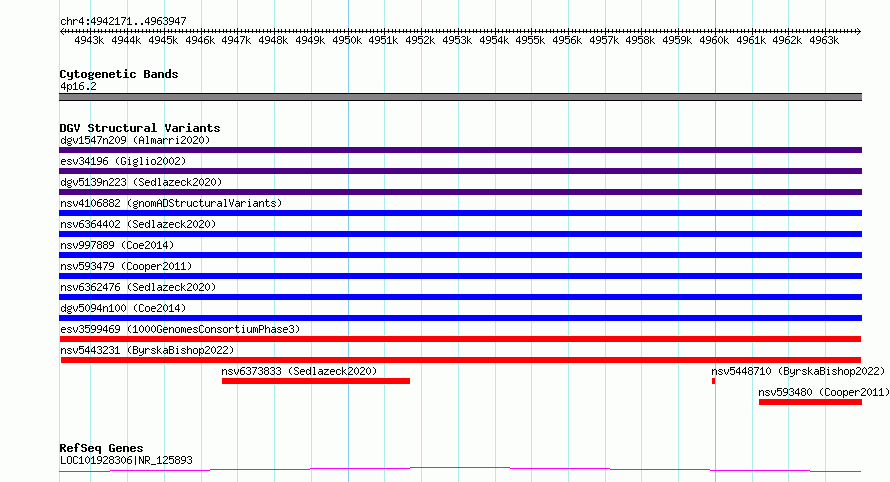Click the 4961k ruler tick label
The height and width of the screenshot is (482, 890).
point(751,40)
